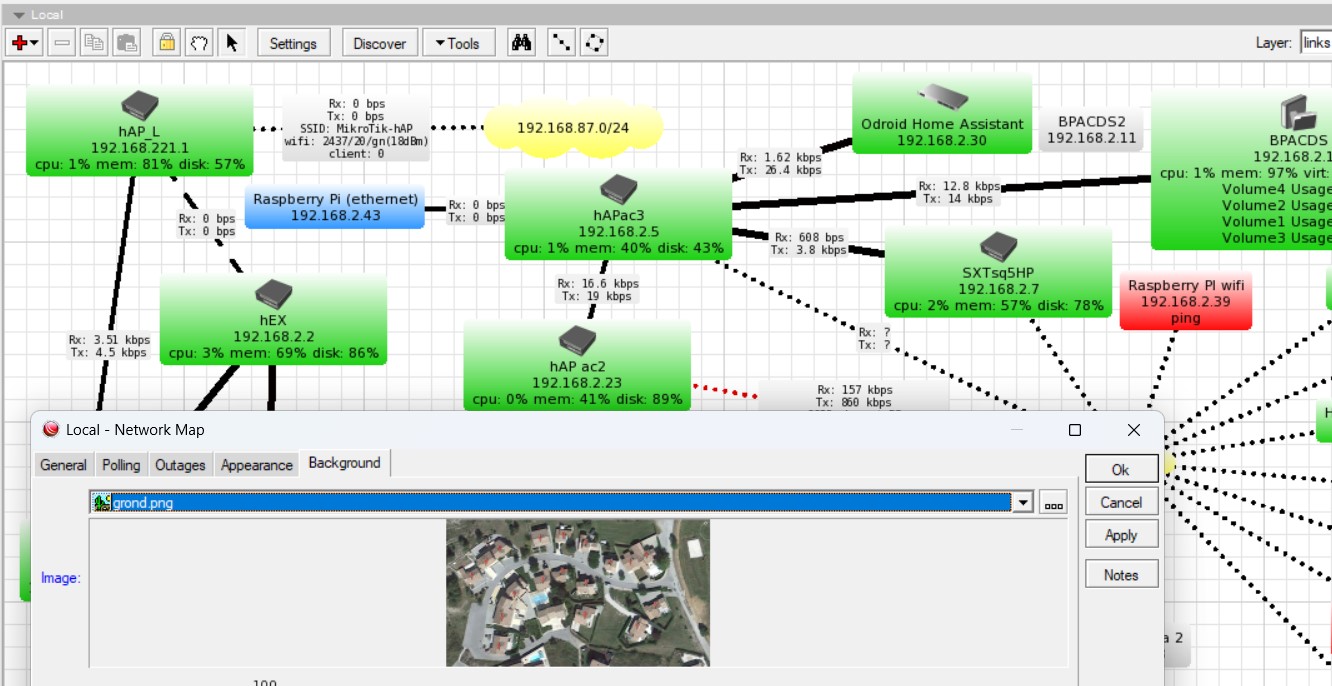Click the Rx: 1.62 kbps link label
This screenshot has width=1332, height=686.
780,163
